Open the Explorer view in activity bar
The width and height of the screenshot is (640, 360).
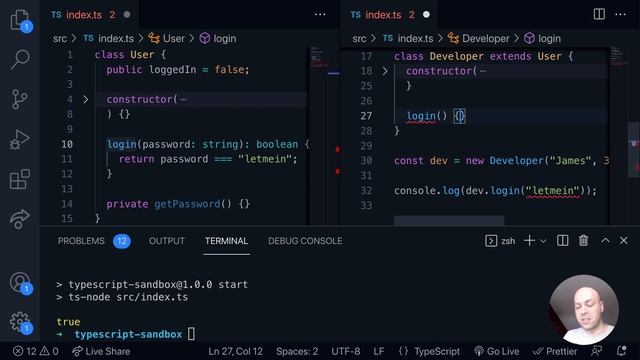click(x=20, y=20)
